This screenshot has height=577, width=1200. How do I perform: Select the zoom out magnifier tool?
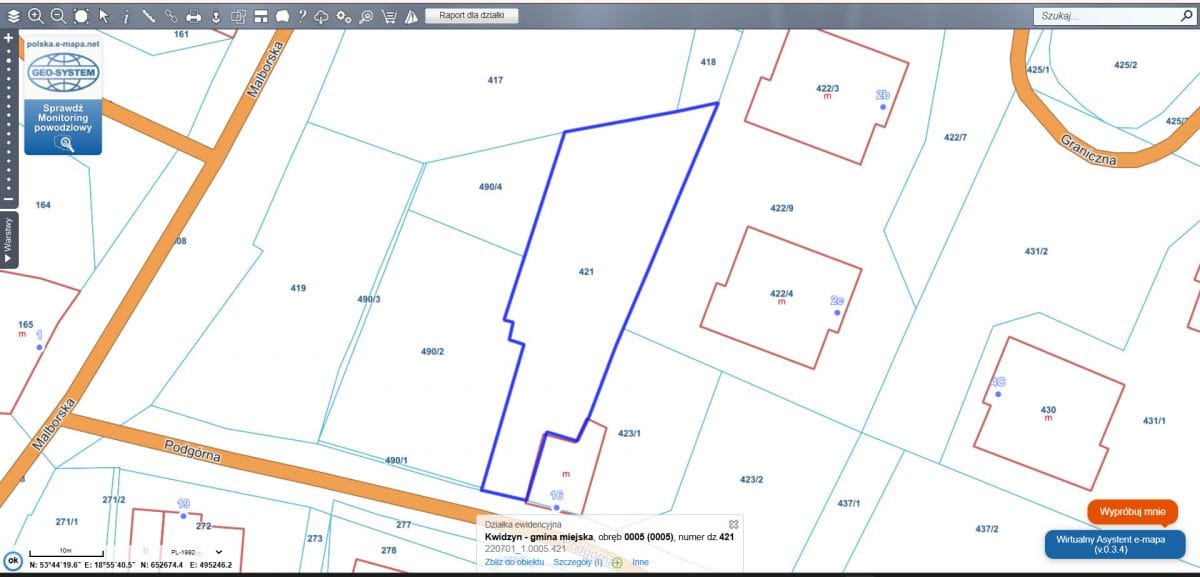[57, 16]
